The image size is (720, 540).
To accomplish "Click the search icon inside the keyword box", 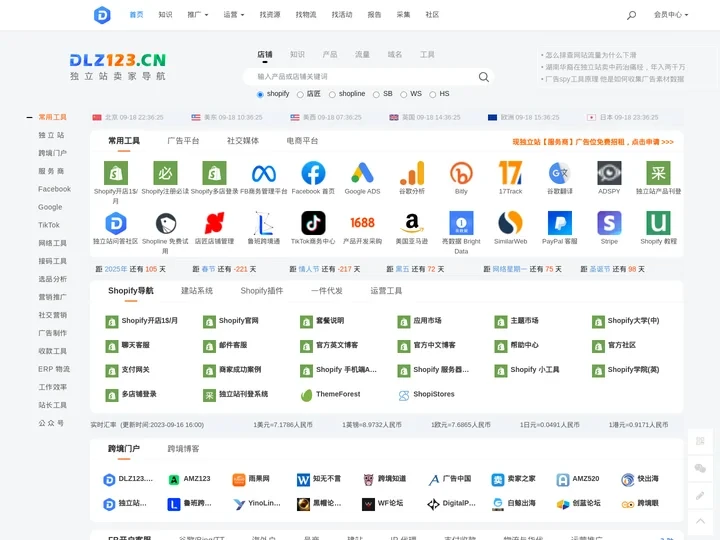I will pyautogui.click(x=484, y=77).
